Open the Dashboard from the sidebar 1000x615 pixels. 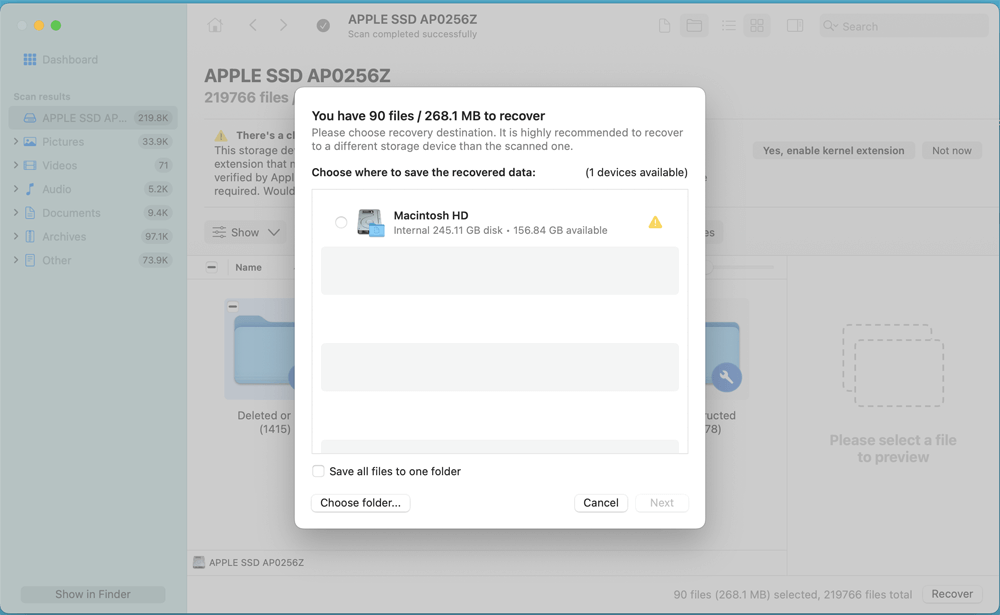60,59
